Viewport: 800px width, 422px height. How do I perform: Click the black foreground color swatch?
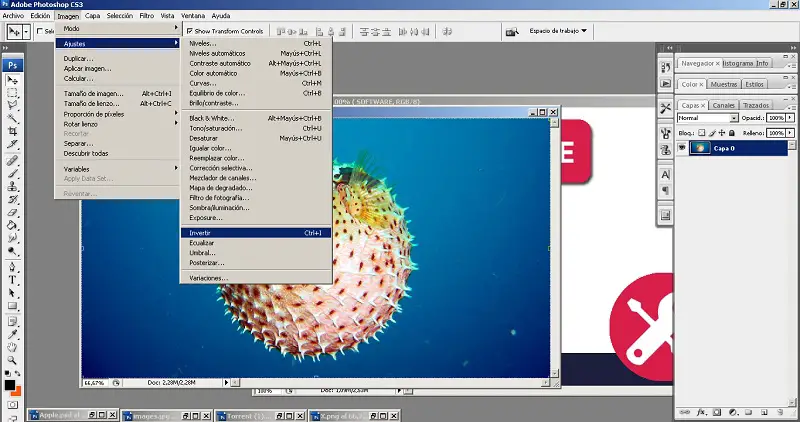9,385
